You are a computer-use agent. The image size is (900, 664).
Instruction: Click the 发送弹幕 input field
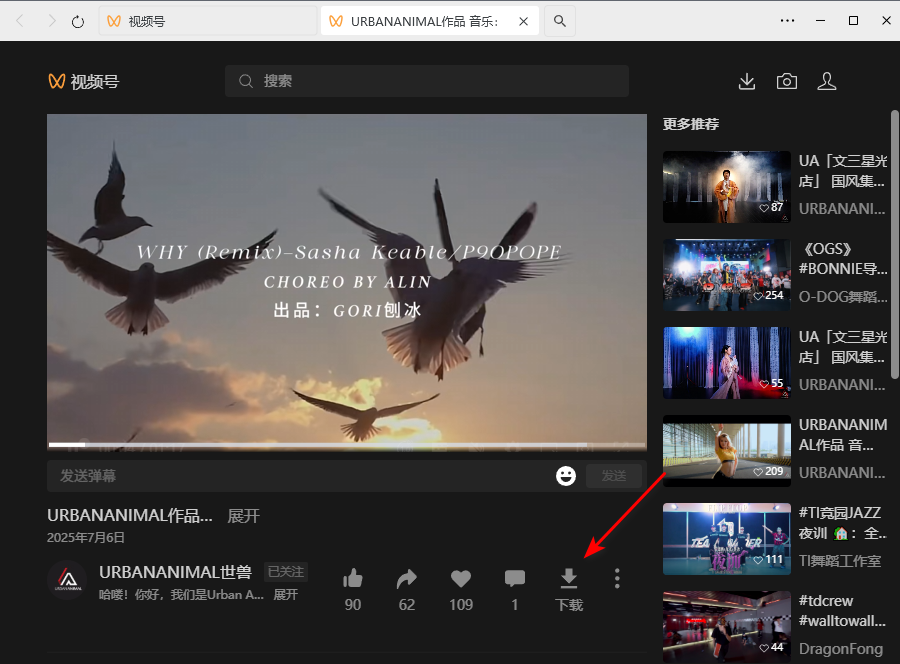click(x=300, y=476)
